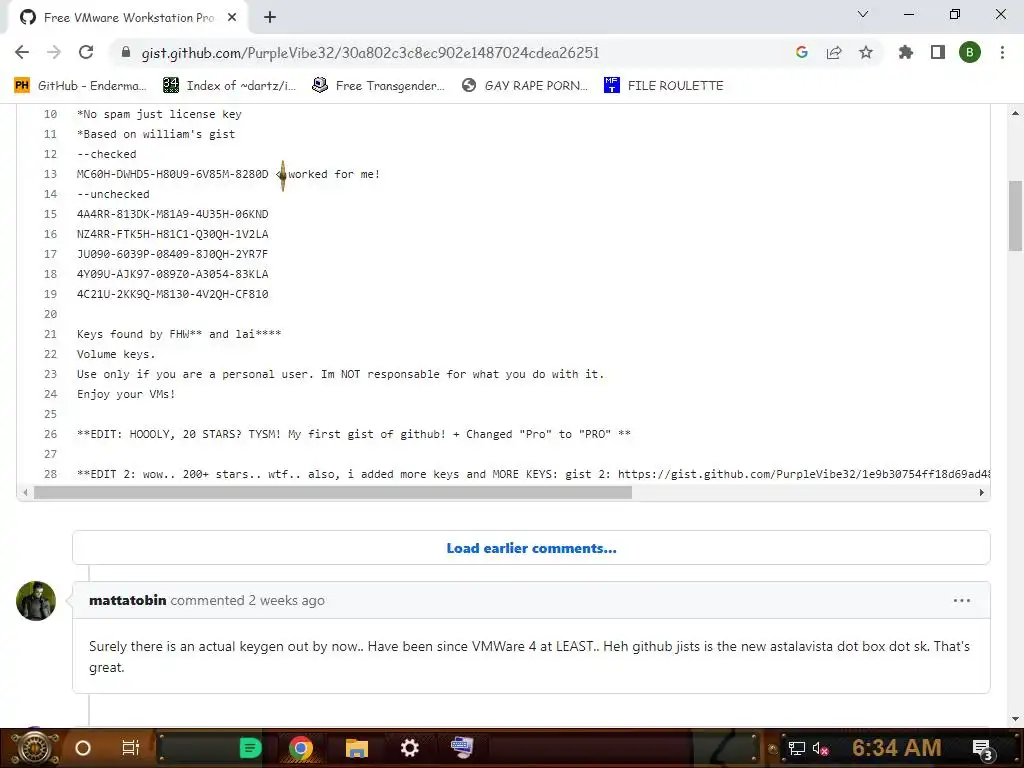Open Task View on taskbar

[131, 748]
